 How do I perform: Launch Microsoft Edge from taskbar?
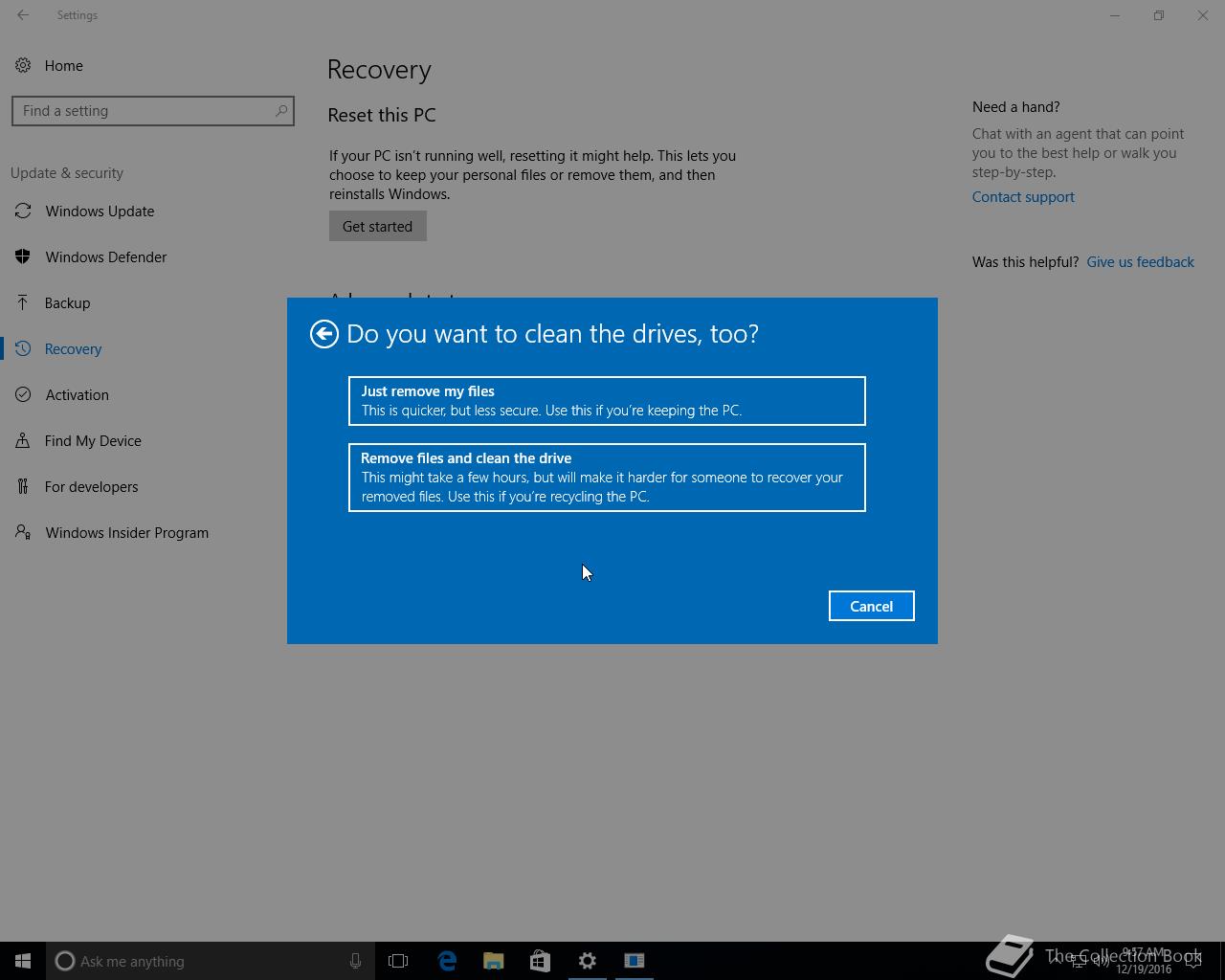click(x=447, y=961)
